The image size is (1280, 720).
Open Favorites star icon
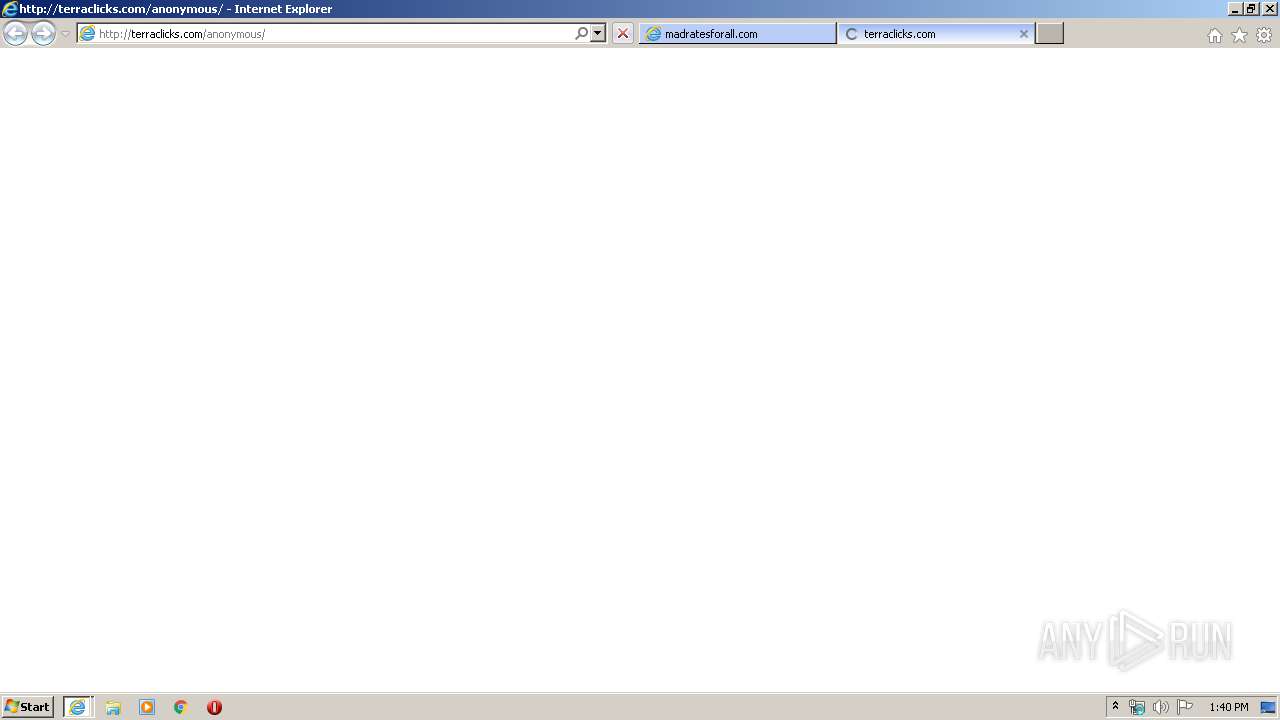click(x=1239, y=35)
